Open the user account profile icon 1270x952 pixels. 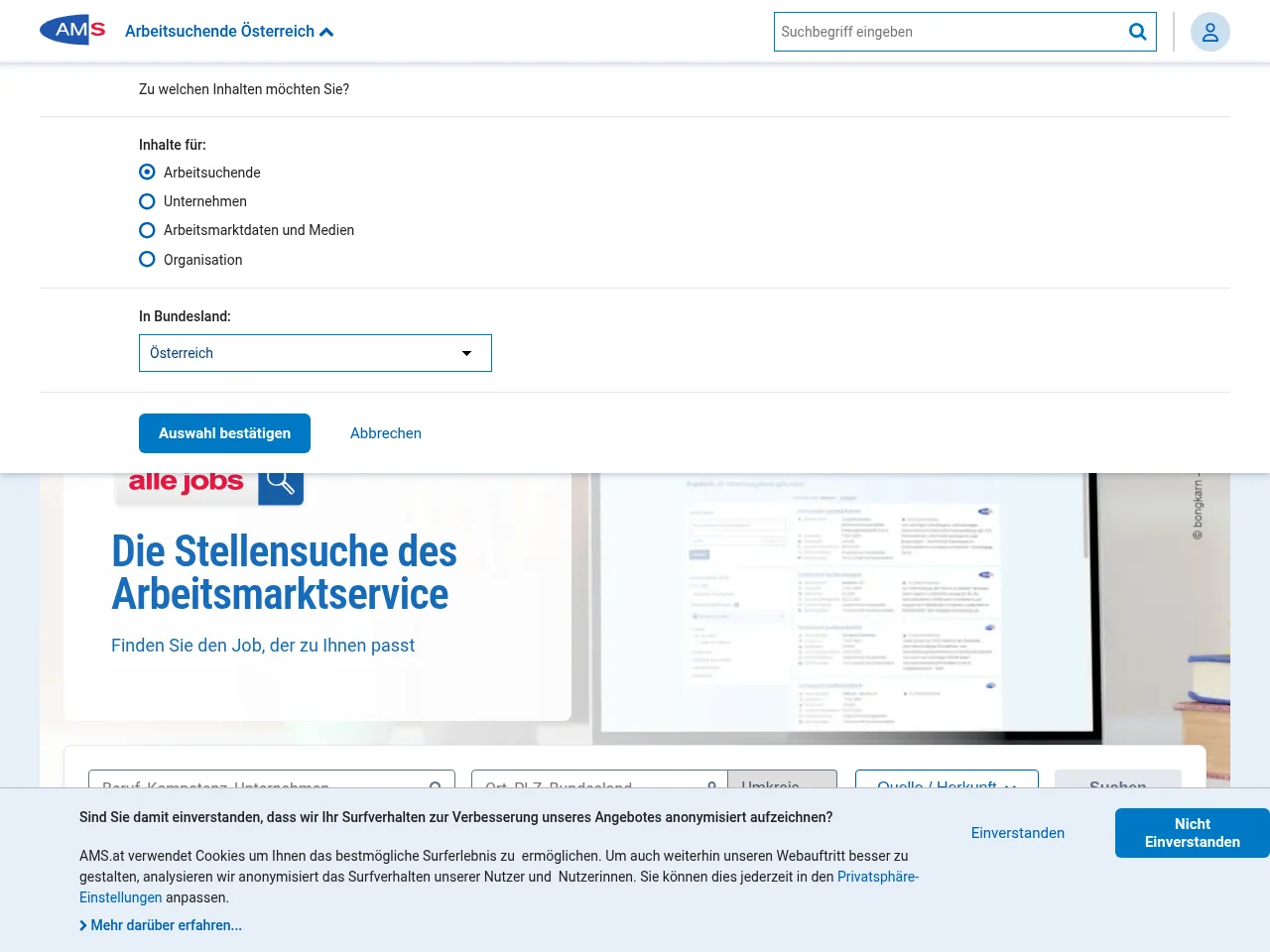(x=1210, y=32)
